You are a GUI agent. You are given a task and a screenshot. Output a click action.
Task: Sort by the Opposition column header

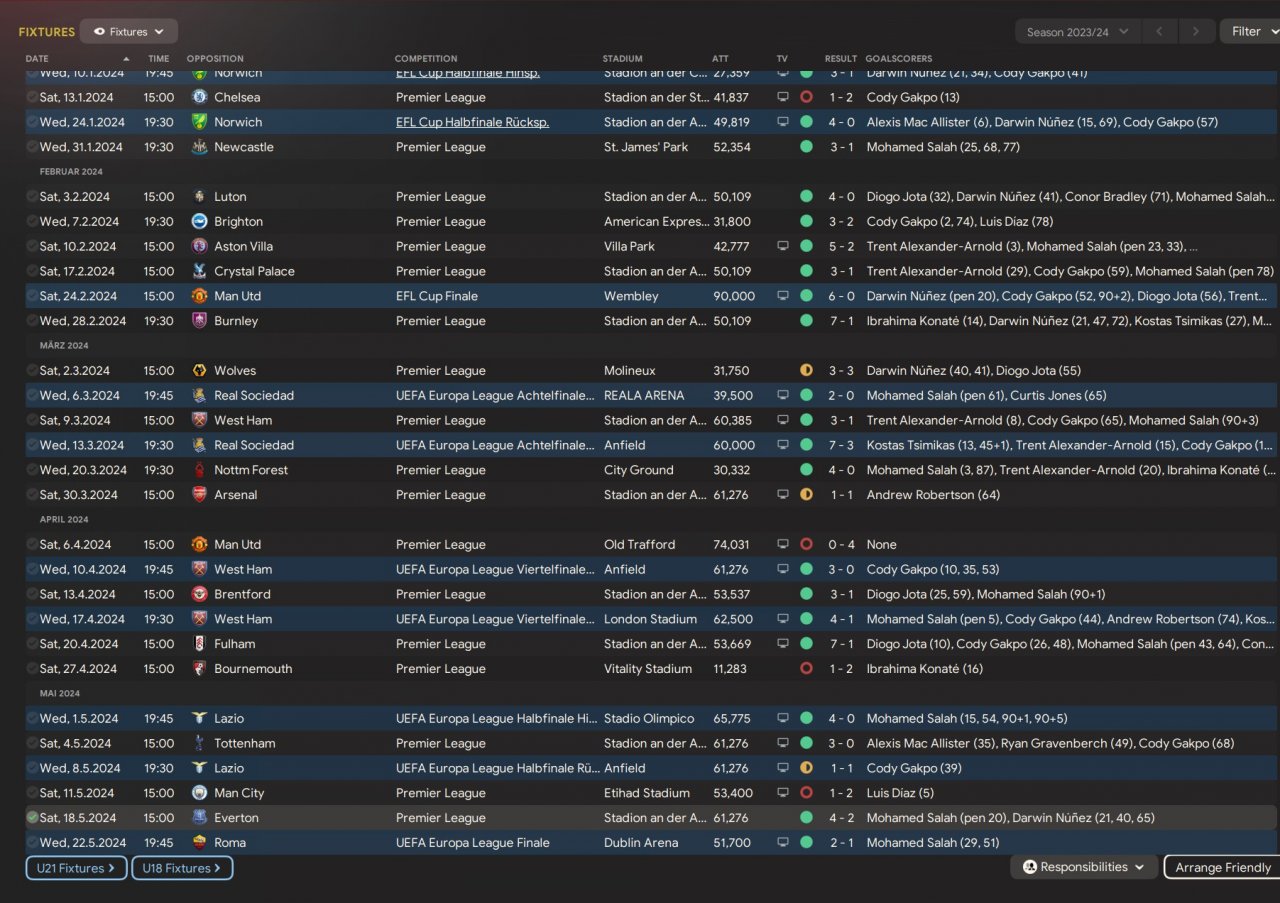pos(215,59)
